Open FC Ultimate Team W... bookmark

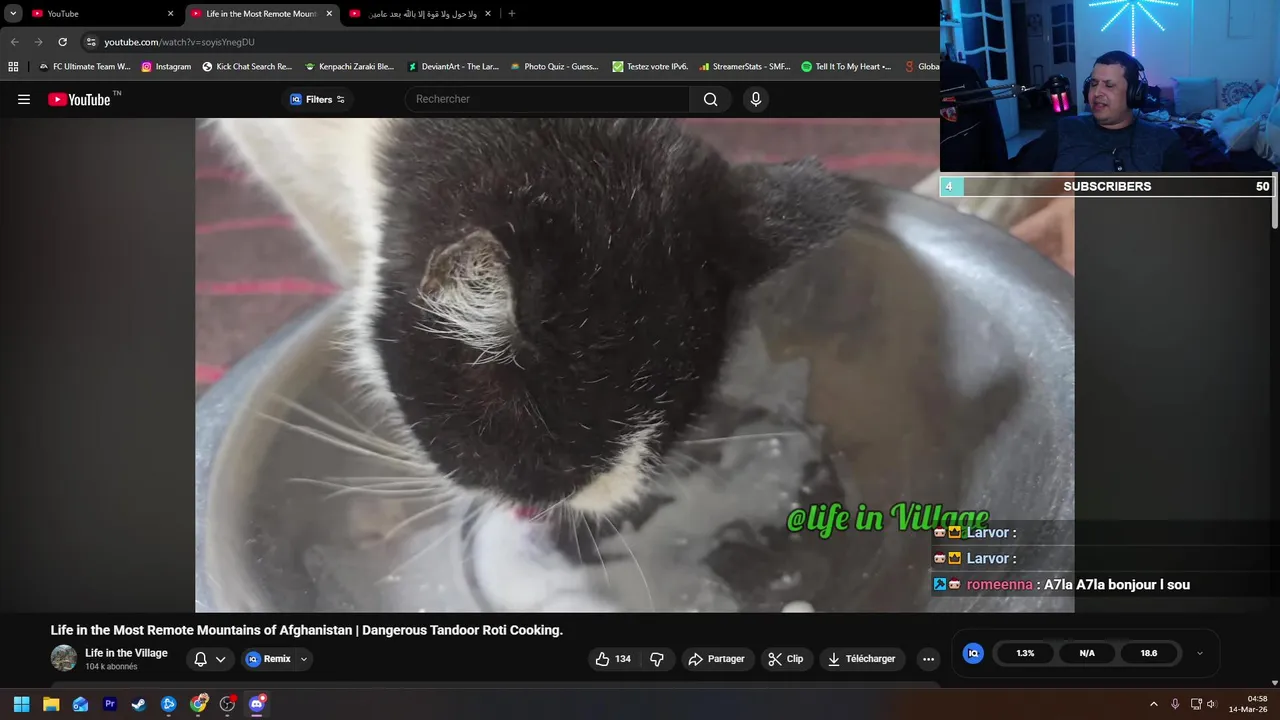(84, 67)
